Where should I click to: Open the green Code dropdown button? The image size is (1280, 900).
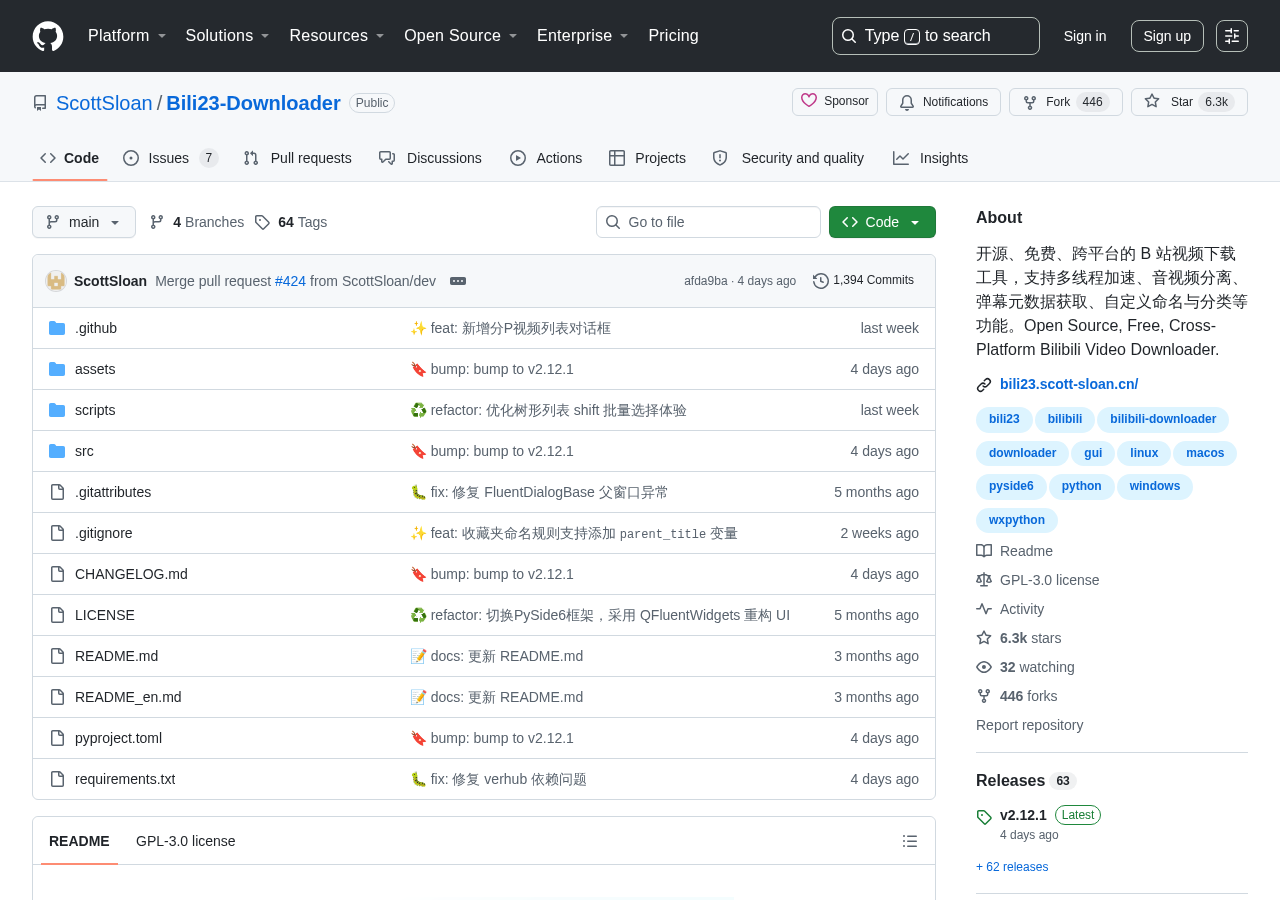coord(882,222)
